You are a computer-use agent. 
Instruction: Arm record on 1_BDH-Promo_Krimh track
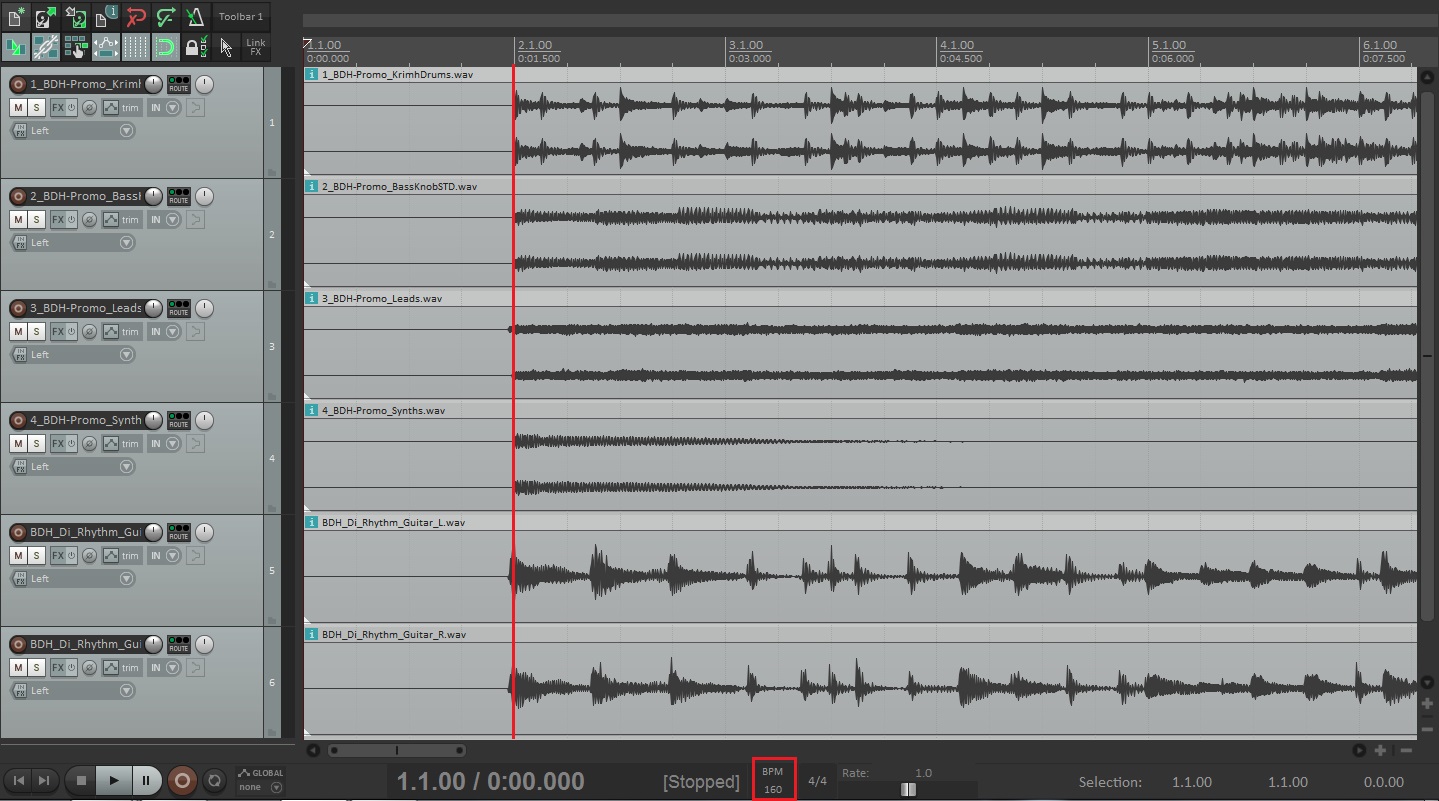(18, 84)
